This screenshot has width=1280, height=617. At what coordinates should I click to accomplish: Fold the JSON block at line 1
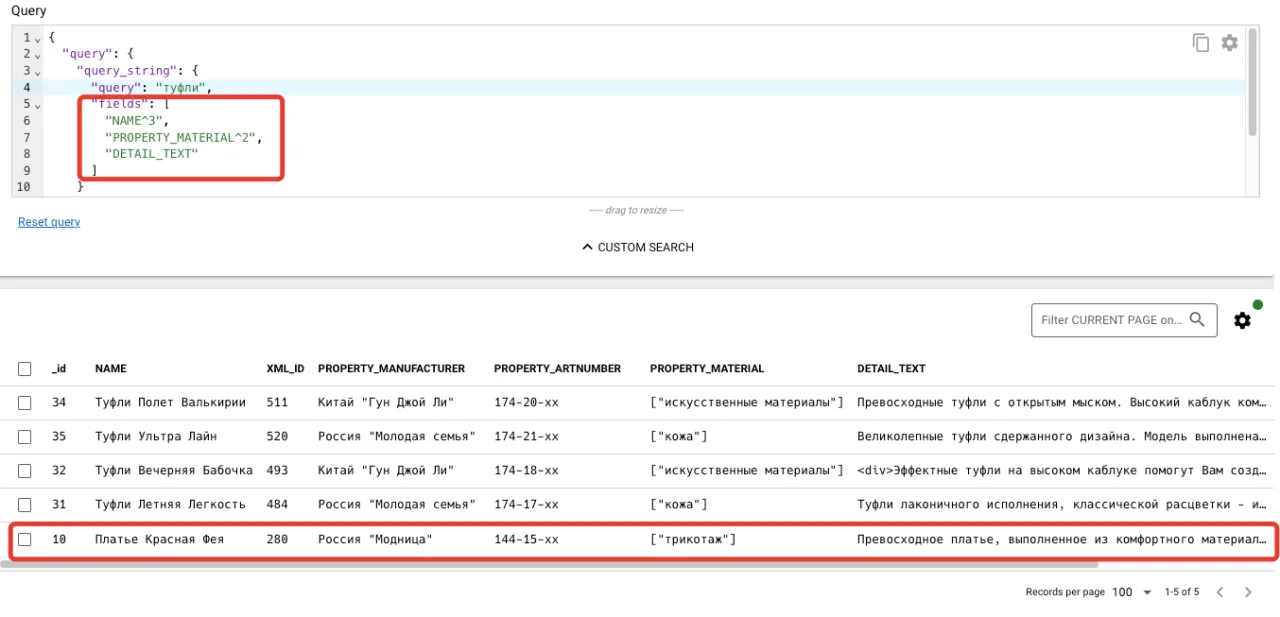[37, 38]
